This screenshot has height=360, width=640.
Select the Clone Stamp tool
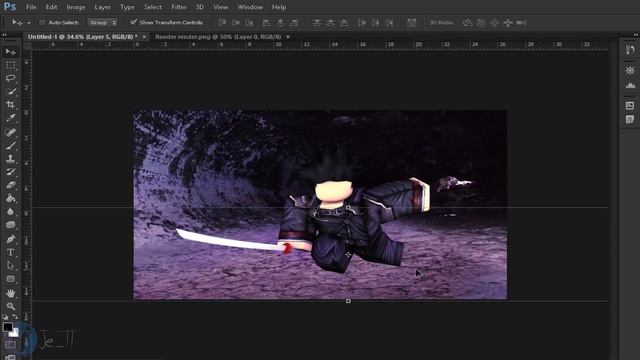click(x=11, y=159)
